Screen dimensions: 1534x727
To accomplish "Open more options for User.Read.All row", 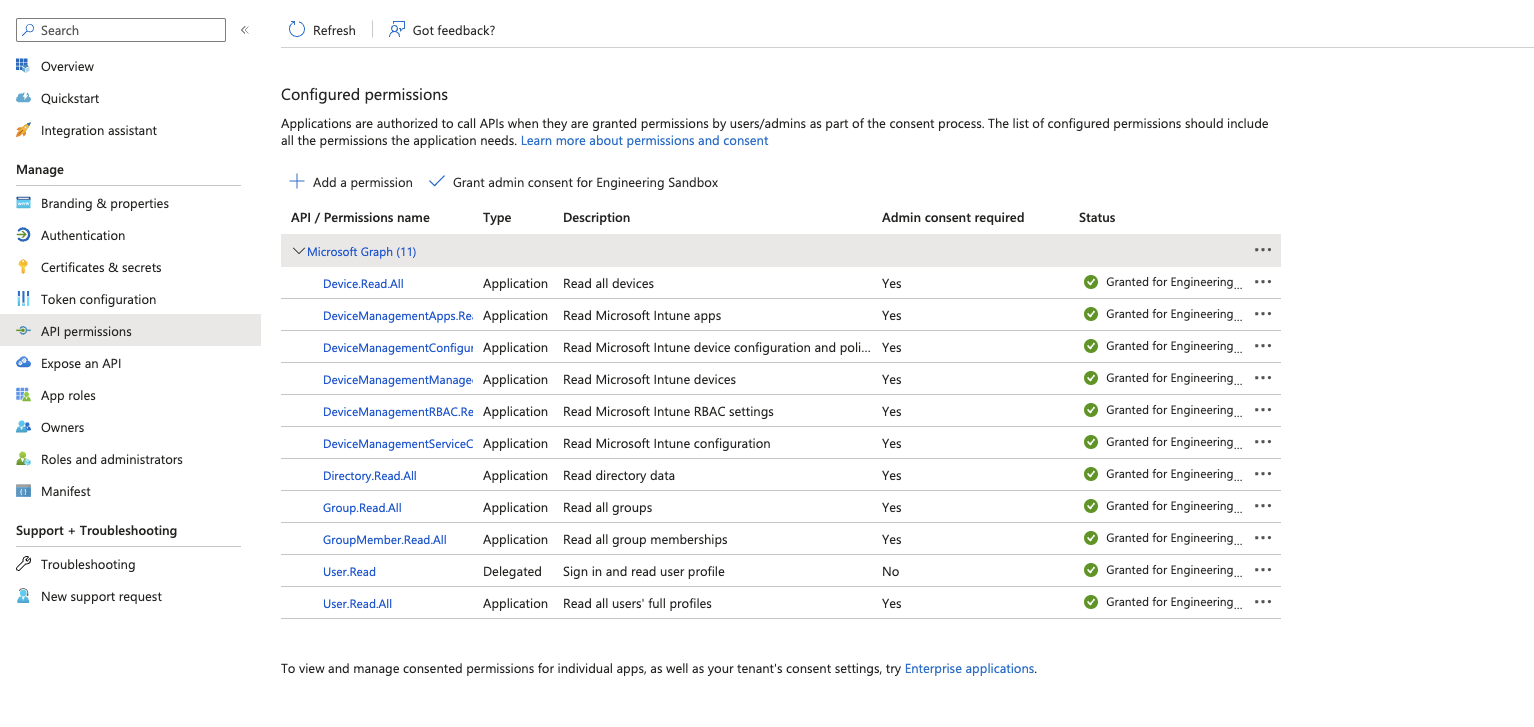I will (1263, 602).
